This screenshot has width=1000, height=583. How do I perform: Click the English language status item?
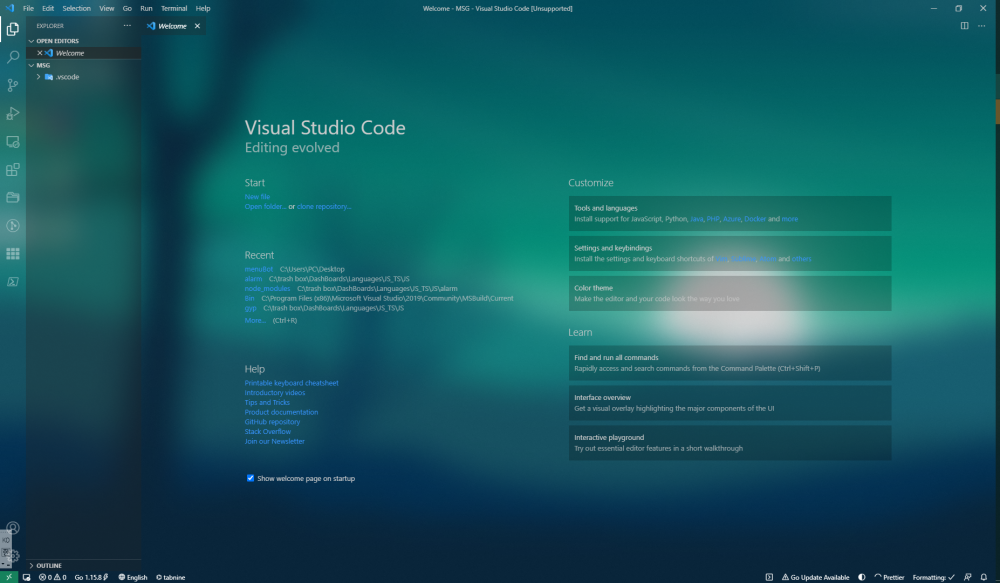pyautogui.click(x=133, y=577)
